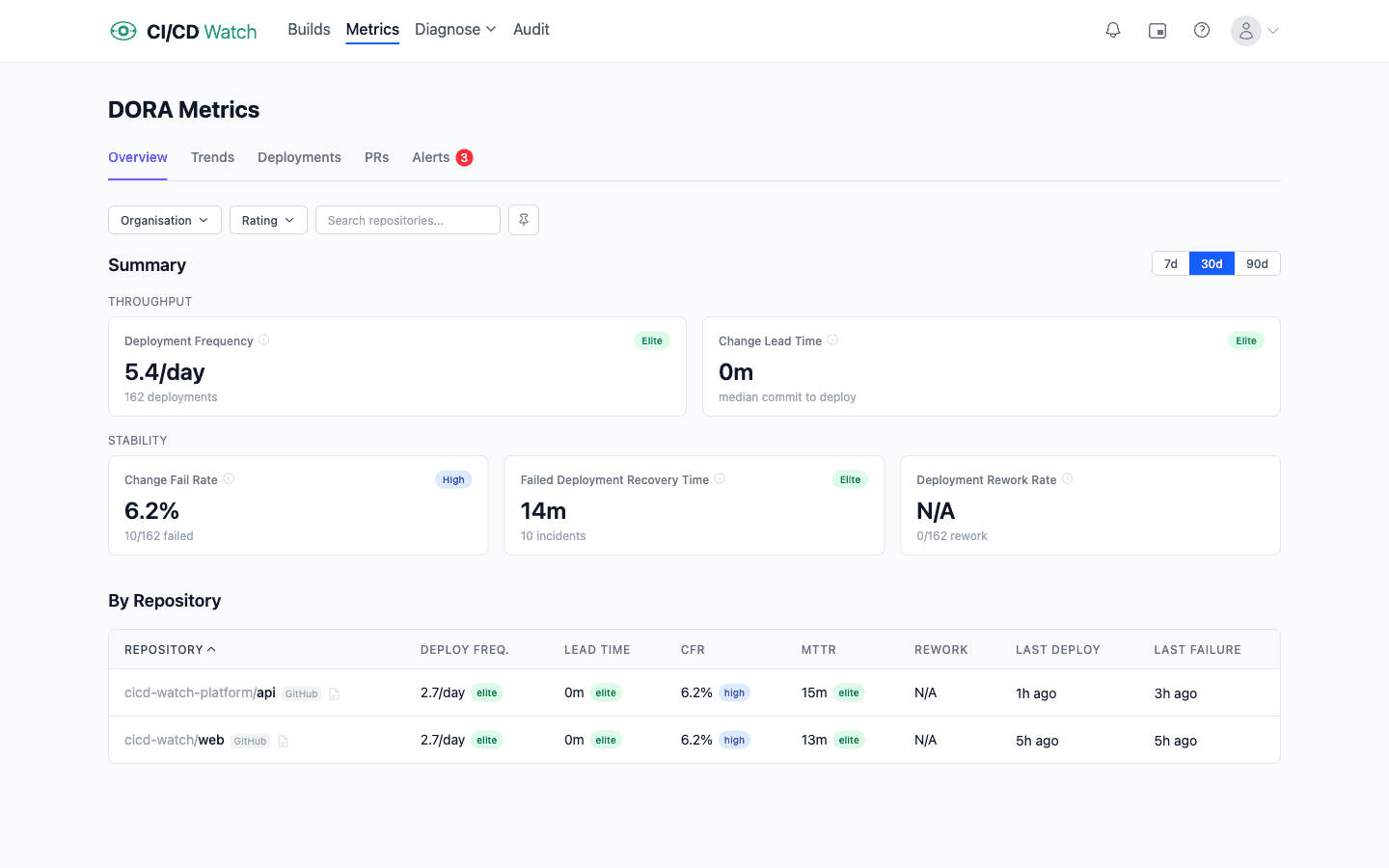Screen dimensions: 1389x868
Task: Click the Deployment Frequency info icon
Action: pyautogui.click(x=264, y=339)
